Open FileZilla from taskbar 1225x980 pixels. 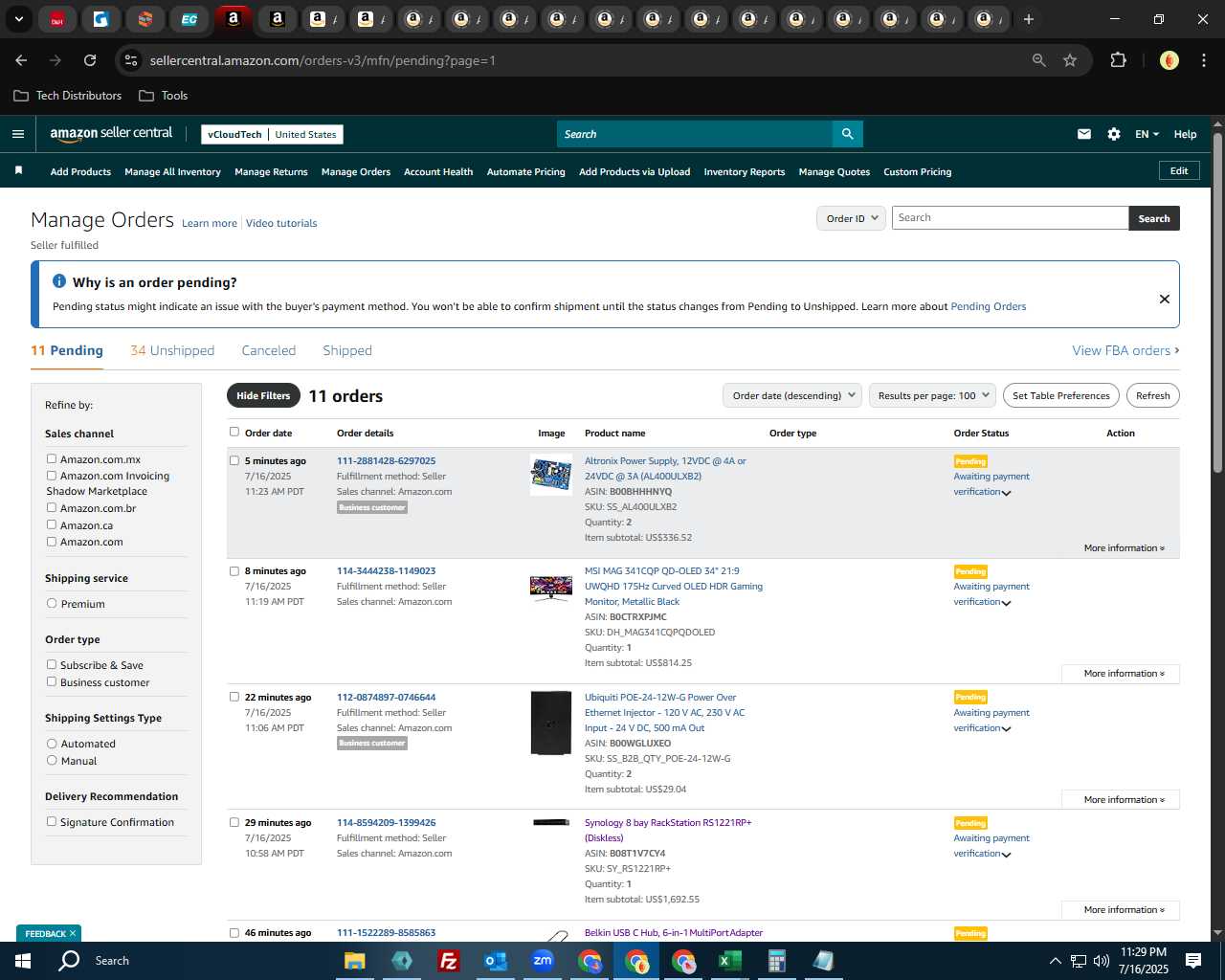[x=448, y=961]
